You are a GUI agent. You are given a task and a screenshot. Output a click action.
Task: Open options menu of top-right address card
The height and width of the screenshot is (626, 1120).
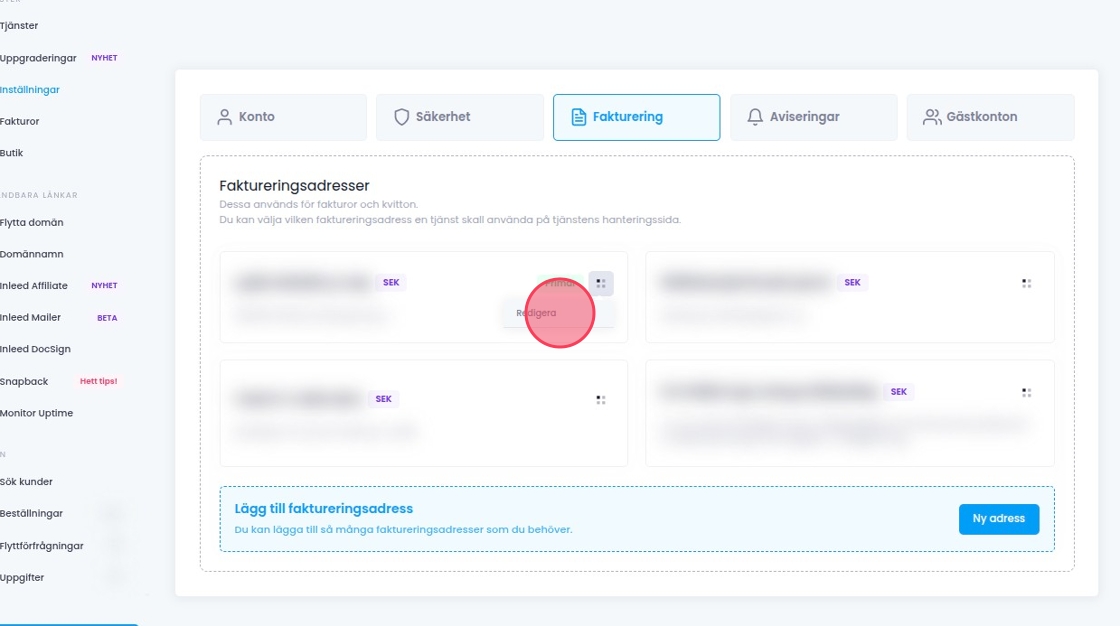coord(1026,283)
